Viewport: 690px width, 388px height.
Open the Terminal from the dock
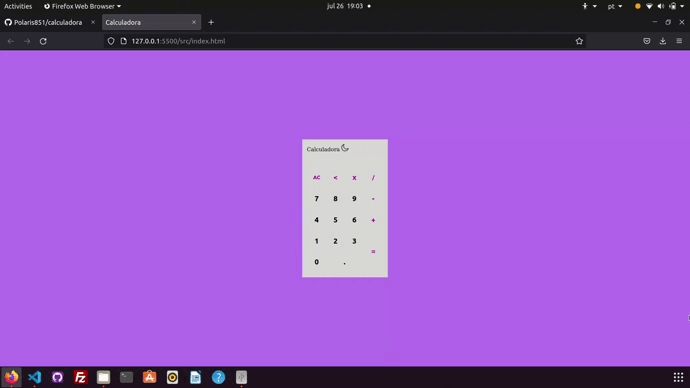coord(126,377)
